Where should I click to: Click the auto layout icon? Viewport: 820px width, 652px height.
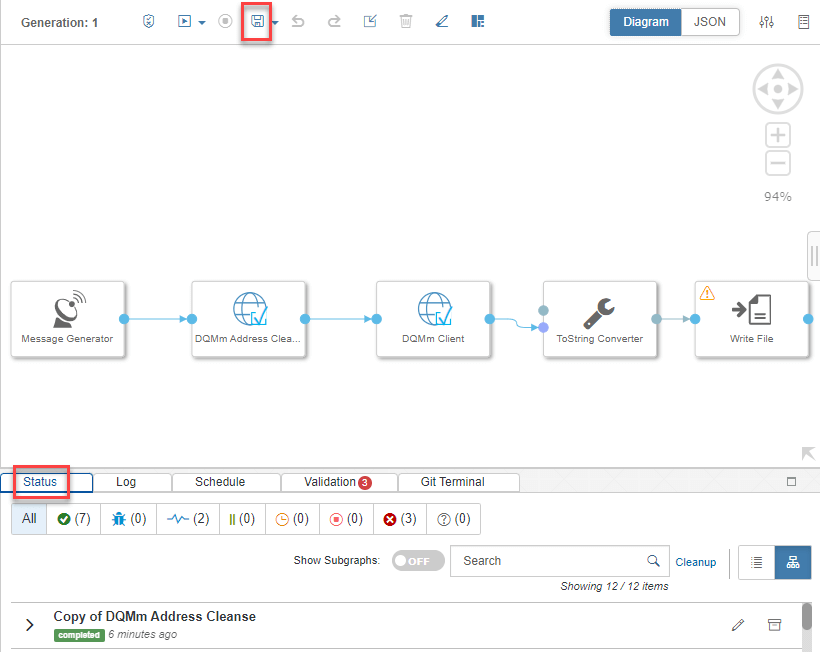(x=477, y=21)
